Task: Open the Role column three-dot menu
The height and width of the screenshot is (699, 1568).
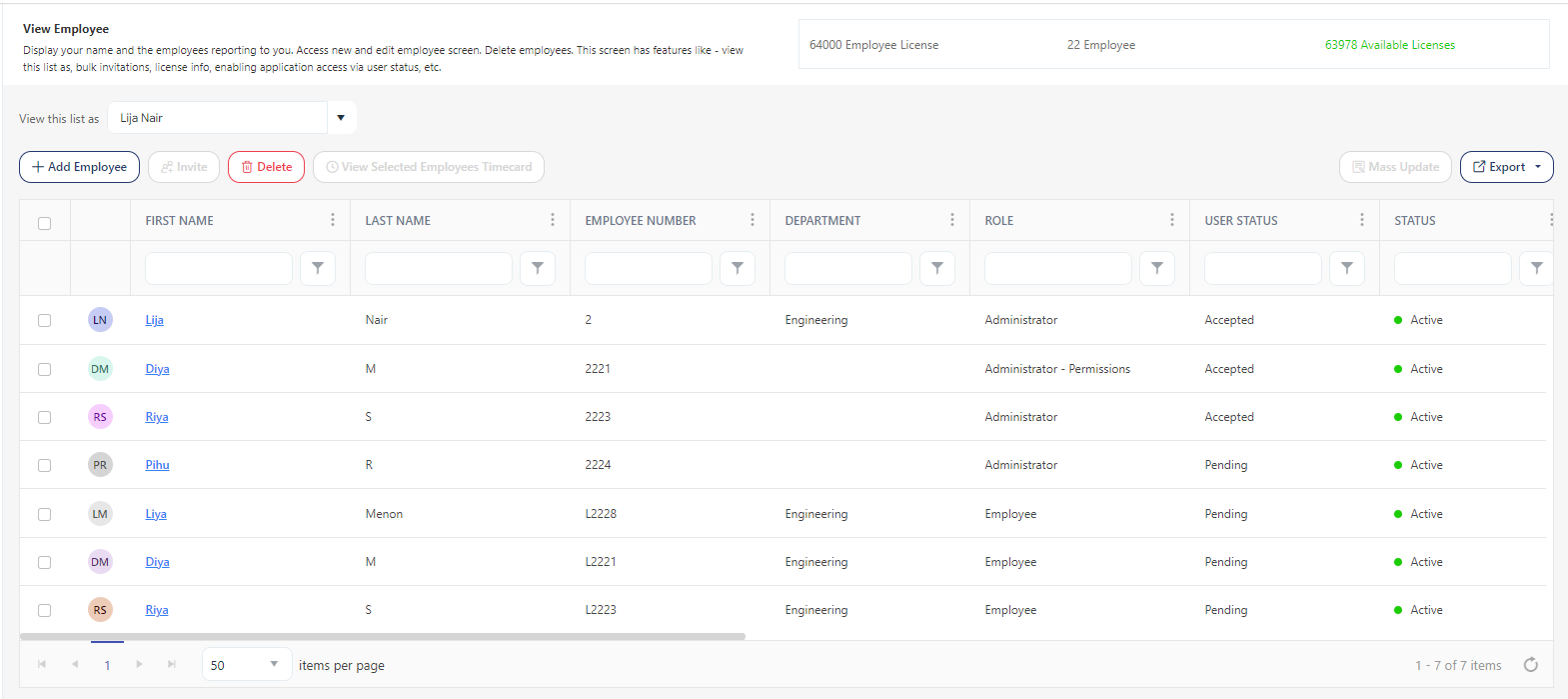Action: tap(1171, 220)
